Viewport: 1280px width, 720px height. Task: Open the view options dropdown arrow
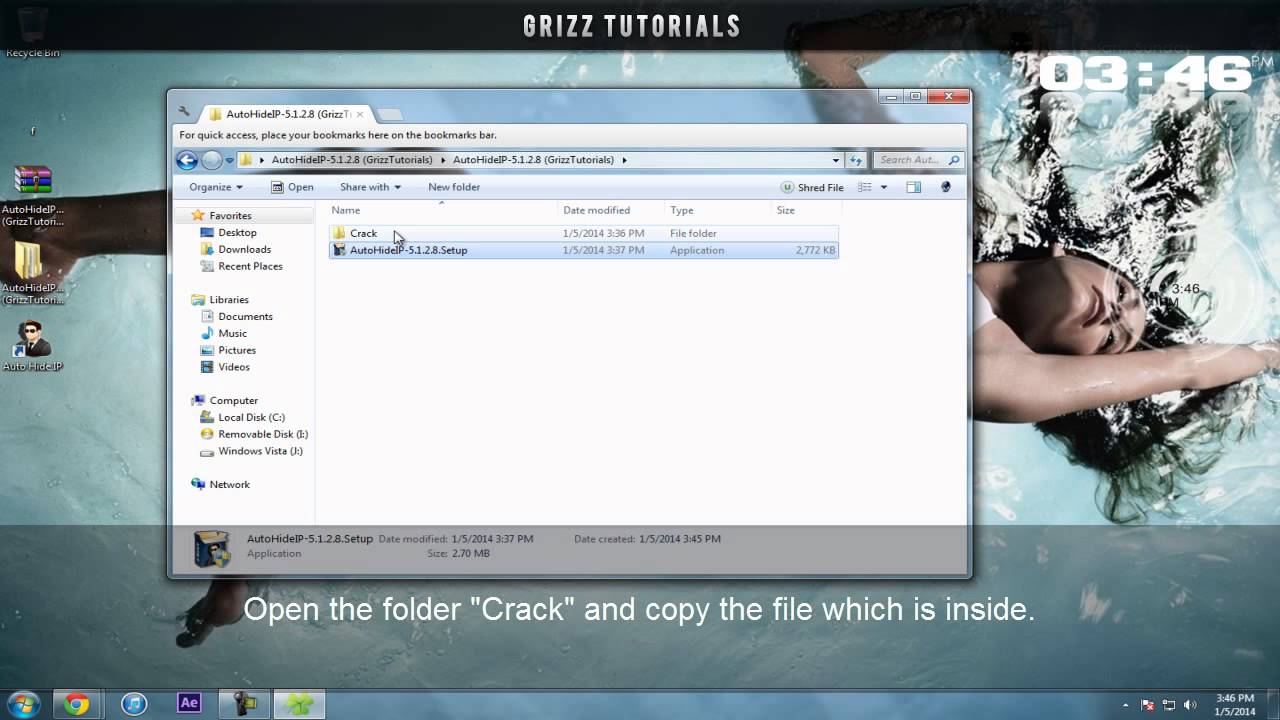pyautogui.click(x=883, y=187)
